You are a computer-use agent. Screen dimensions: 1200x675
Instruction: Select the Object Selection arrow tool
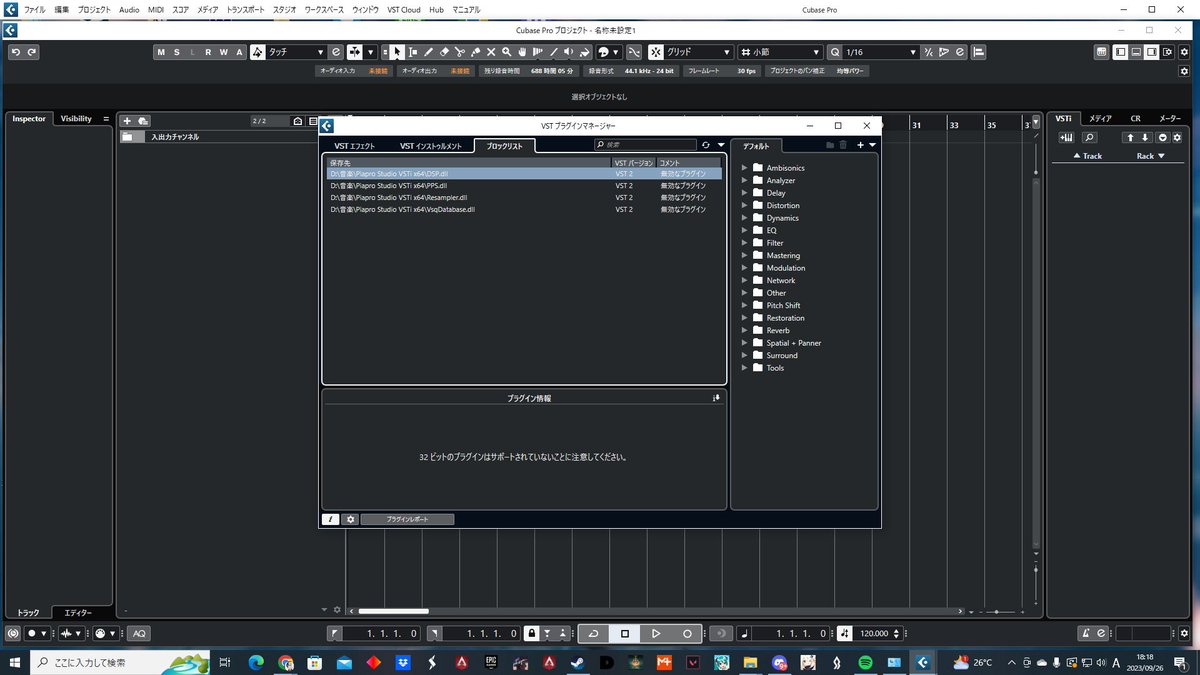[397, 52]
